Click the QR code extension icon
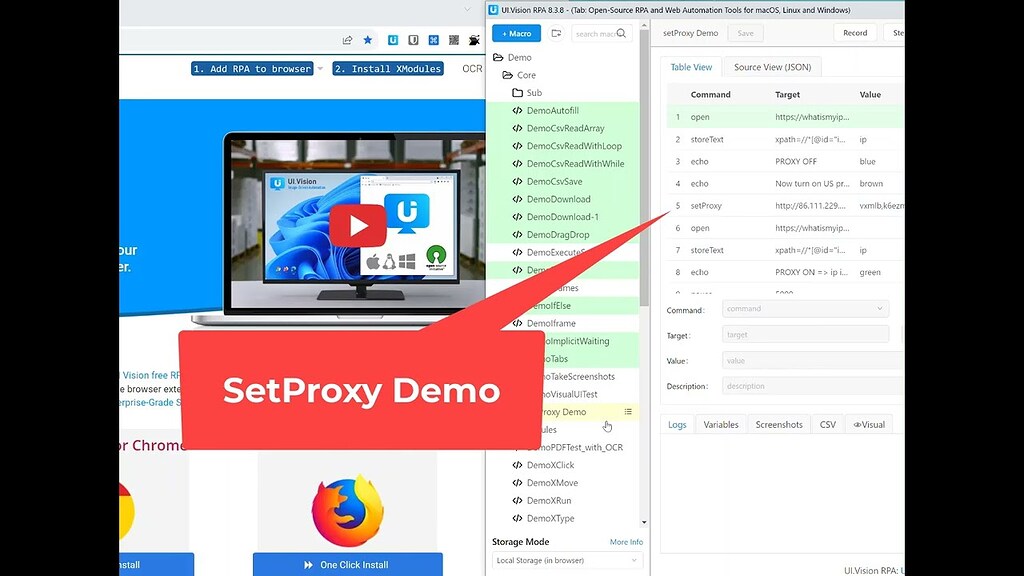Screen dimensions: 1024x576 point(453,40)
